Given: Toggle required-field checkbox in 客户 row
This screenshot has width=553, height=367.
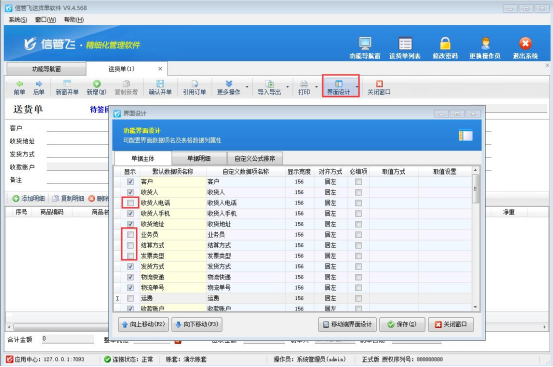Looking at the screenshot, I should [358, 182].
